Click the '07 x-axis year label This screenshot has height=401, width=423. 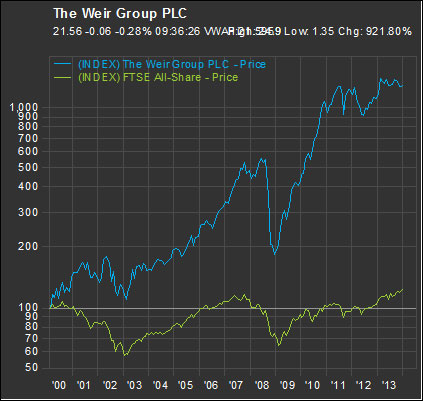(x=236, y=386)
